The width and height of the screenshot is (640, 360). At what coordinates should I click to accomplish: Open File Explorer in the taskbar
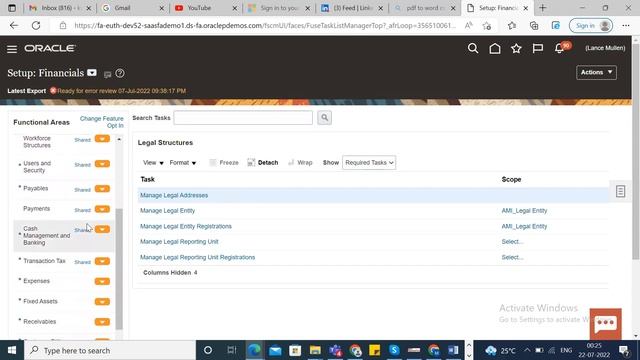pos(315,350)
